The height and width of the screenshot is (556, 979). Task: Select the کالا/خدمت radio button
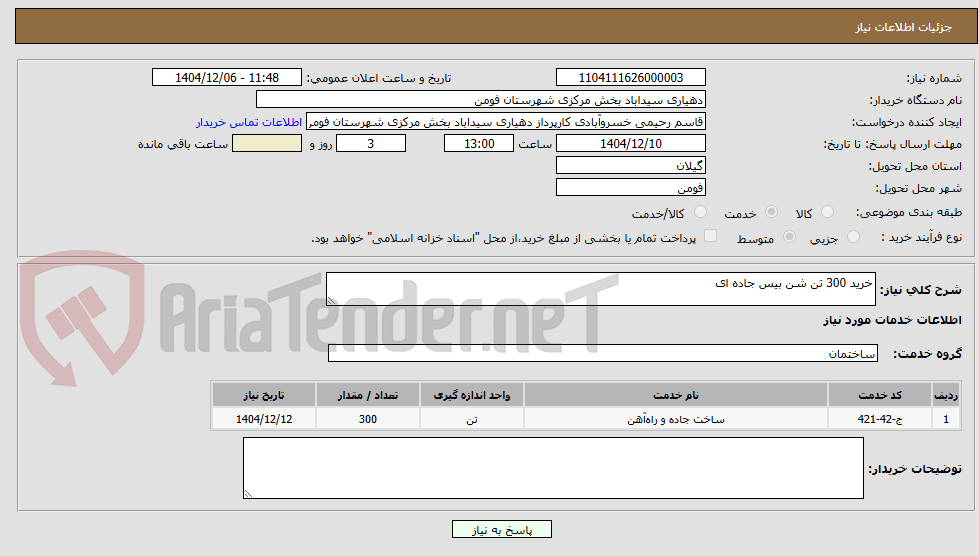coord(701,212)
